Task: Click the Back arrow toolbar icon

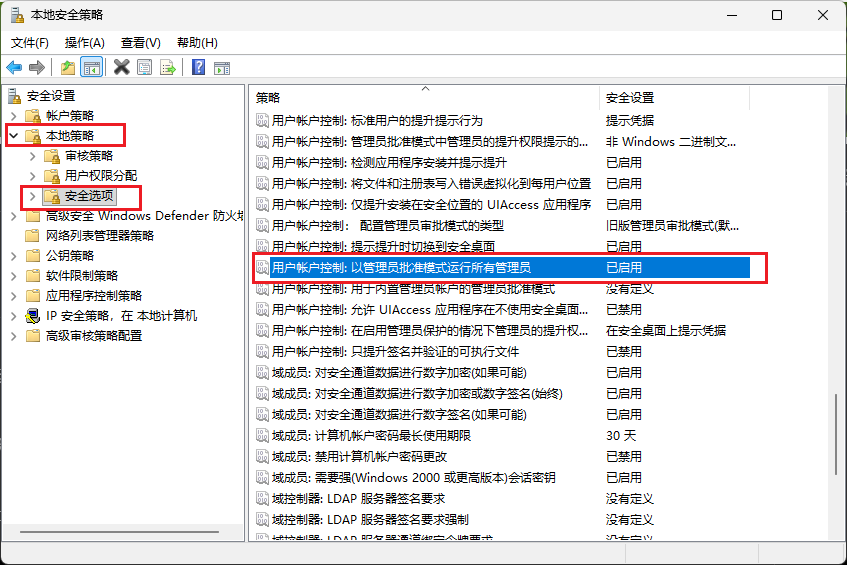Action: coord(14,67)
